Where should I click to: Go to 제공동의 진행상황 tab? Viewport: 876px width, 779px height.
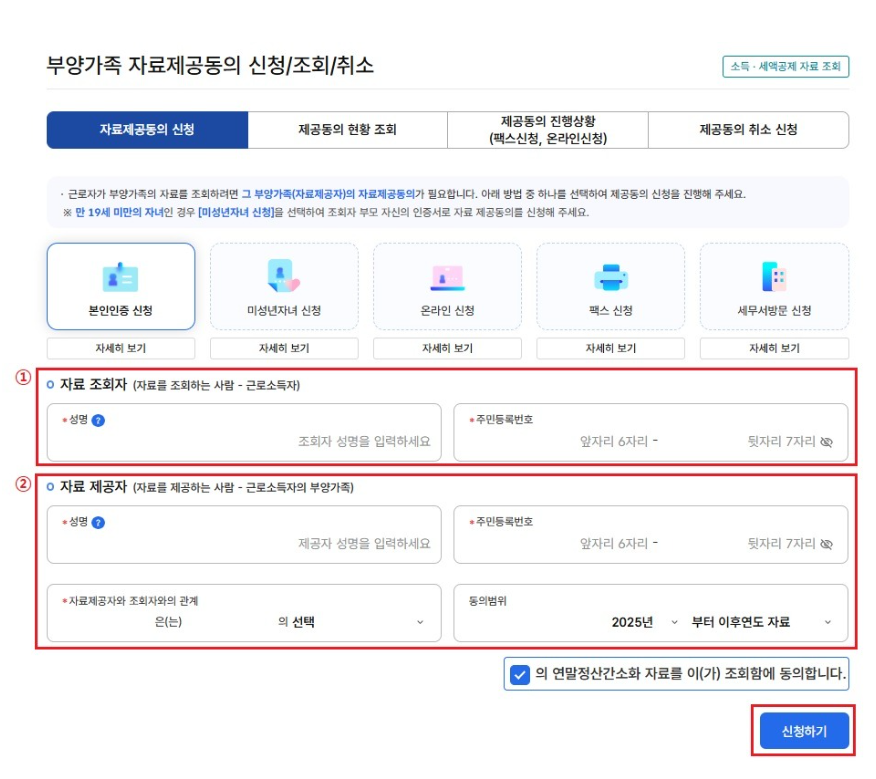tap(548, 130)
